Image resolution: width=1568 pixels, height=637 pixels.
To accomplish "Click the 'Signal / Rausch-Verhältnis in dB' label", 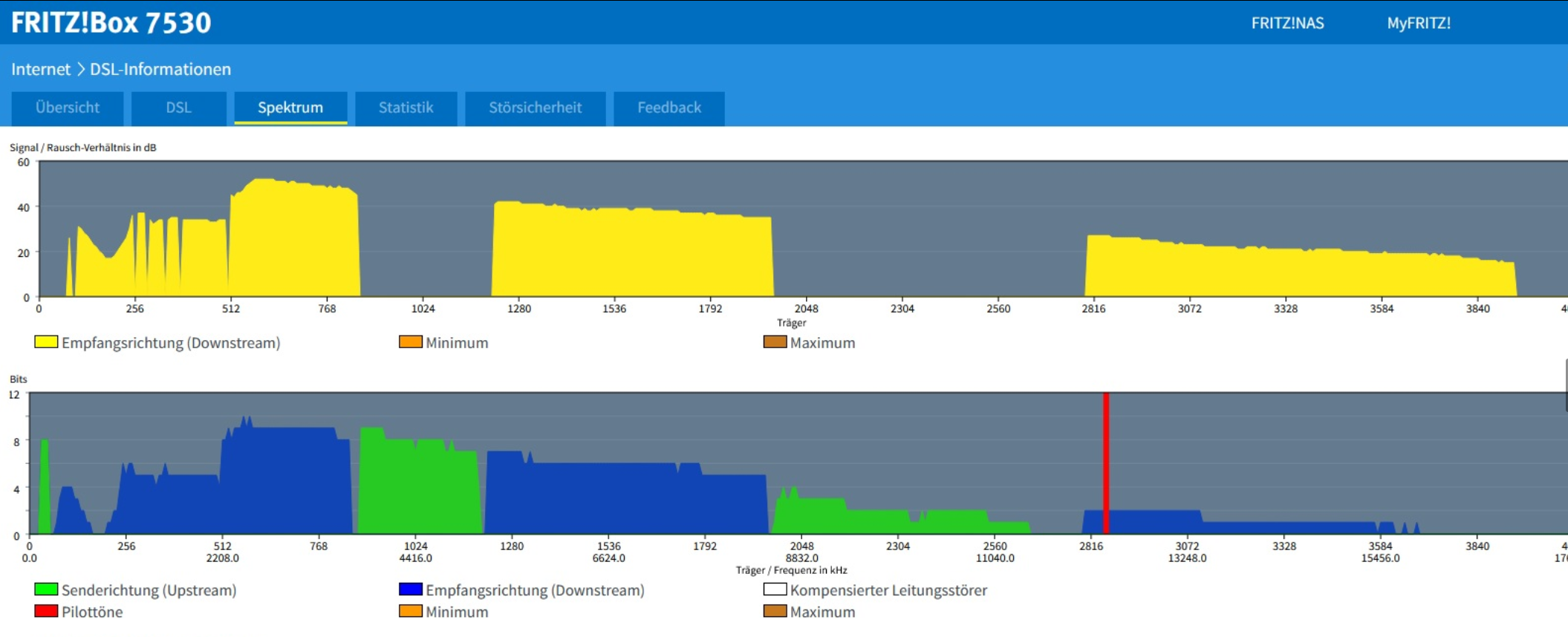I will [83, 148].
